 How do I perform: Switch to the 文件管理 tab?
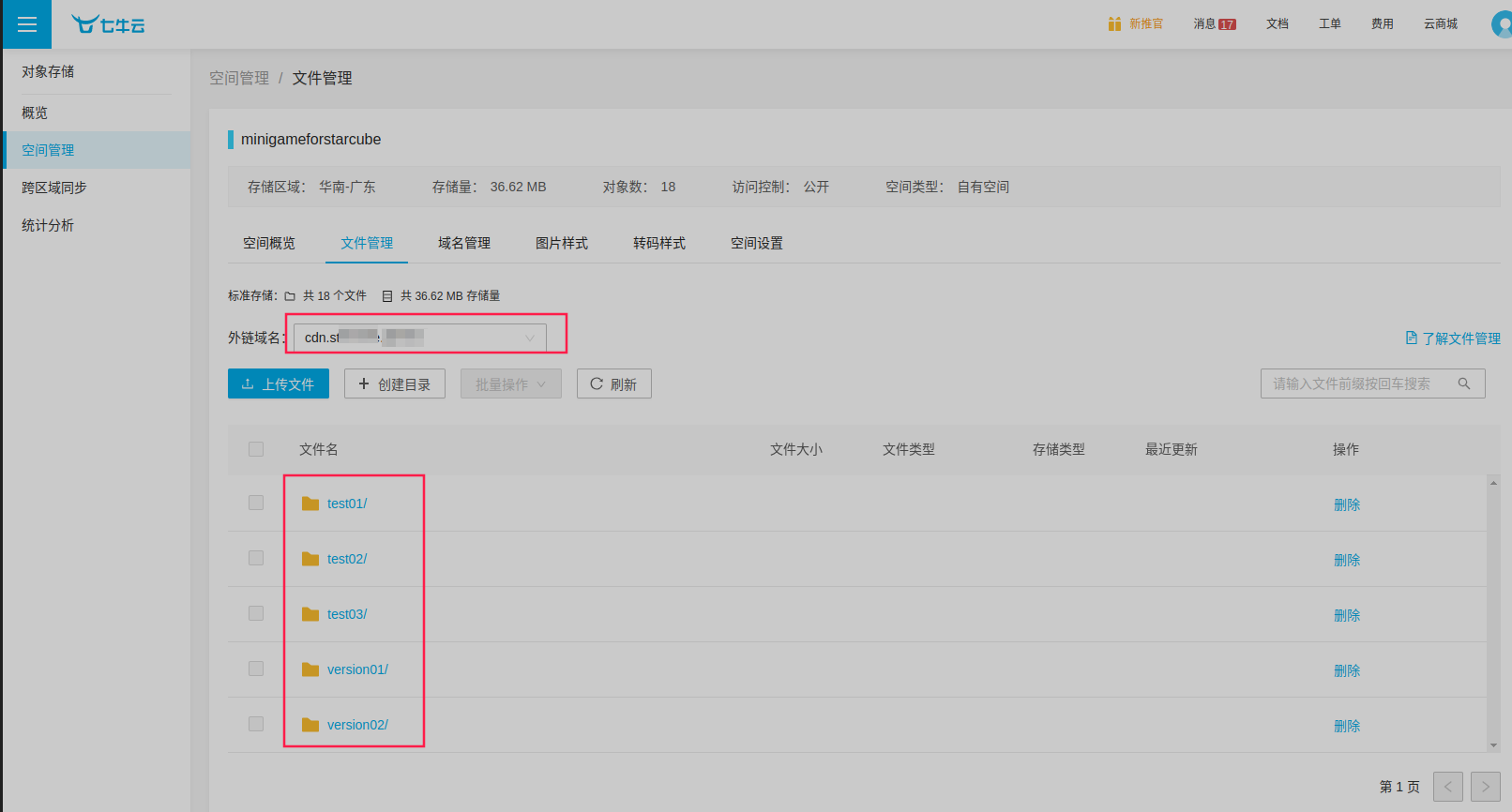(x=367, y=243)
